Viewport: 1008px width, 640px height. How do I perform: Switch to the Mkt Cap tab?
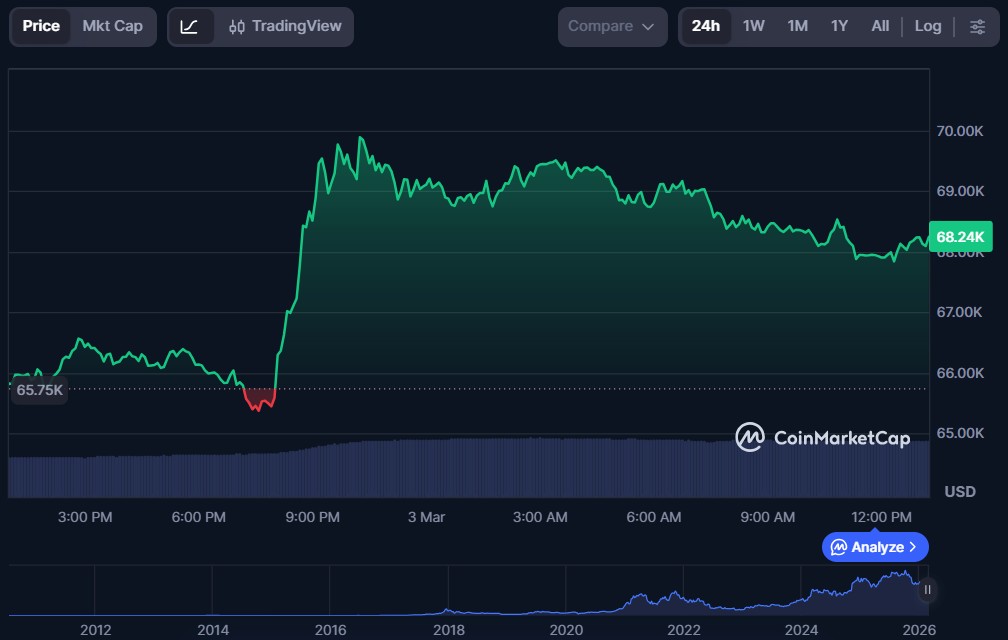tap(112, 26)
